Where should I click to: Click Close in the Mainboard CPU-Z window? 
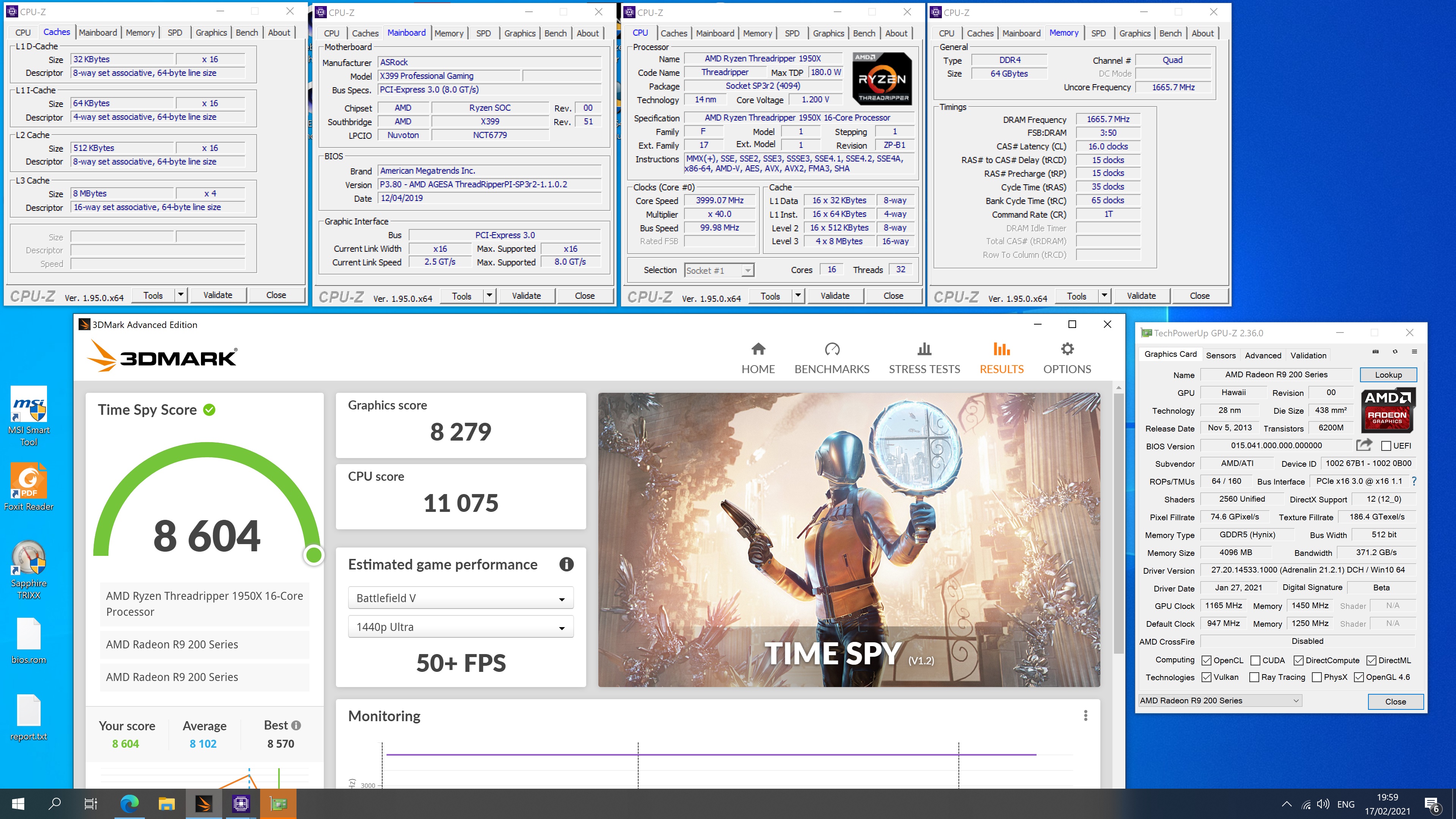pyautogui.click(x=584, y=296)
